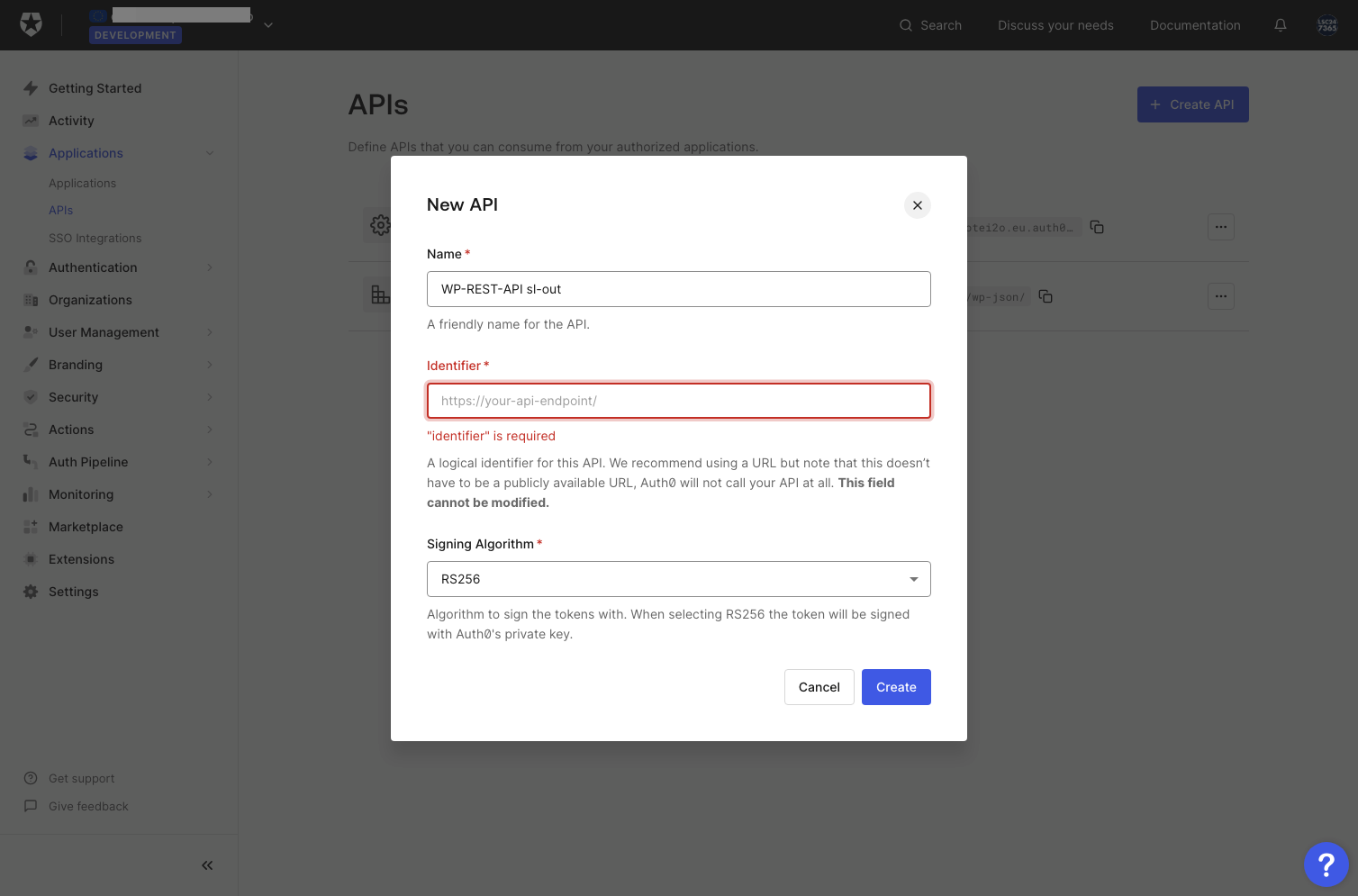Expand the Security section chevron

click(210, 397)
